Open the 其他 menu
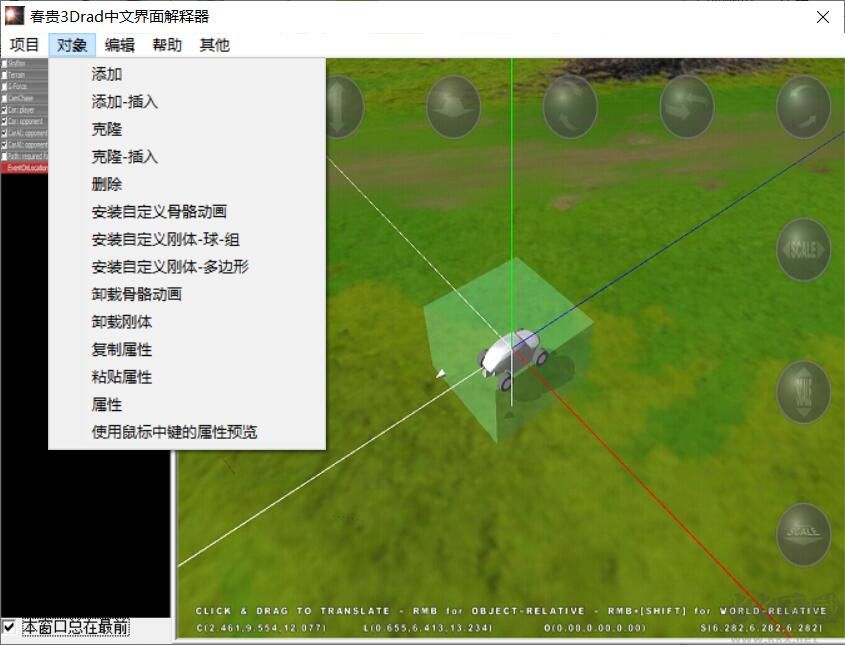This screenshot has width=845, height=645. point(213,44)
